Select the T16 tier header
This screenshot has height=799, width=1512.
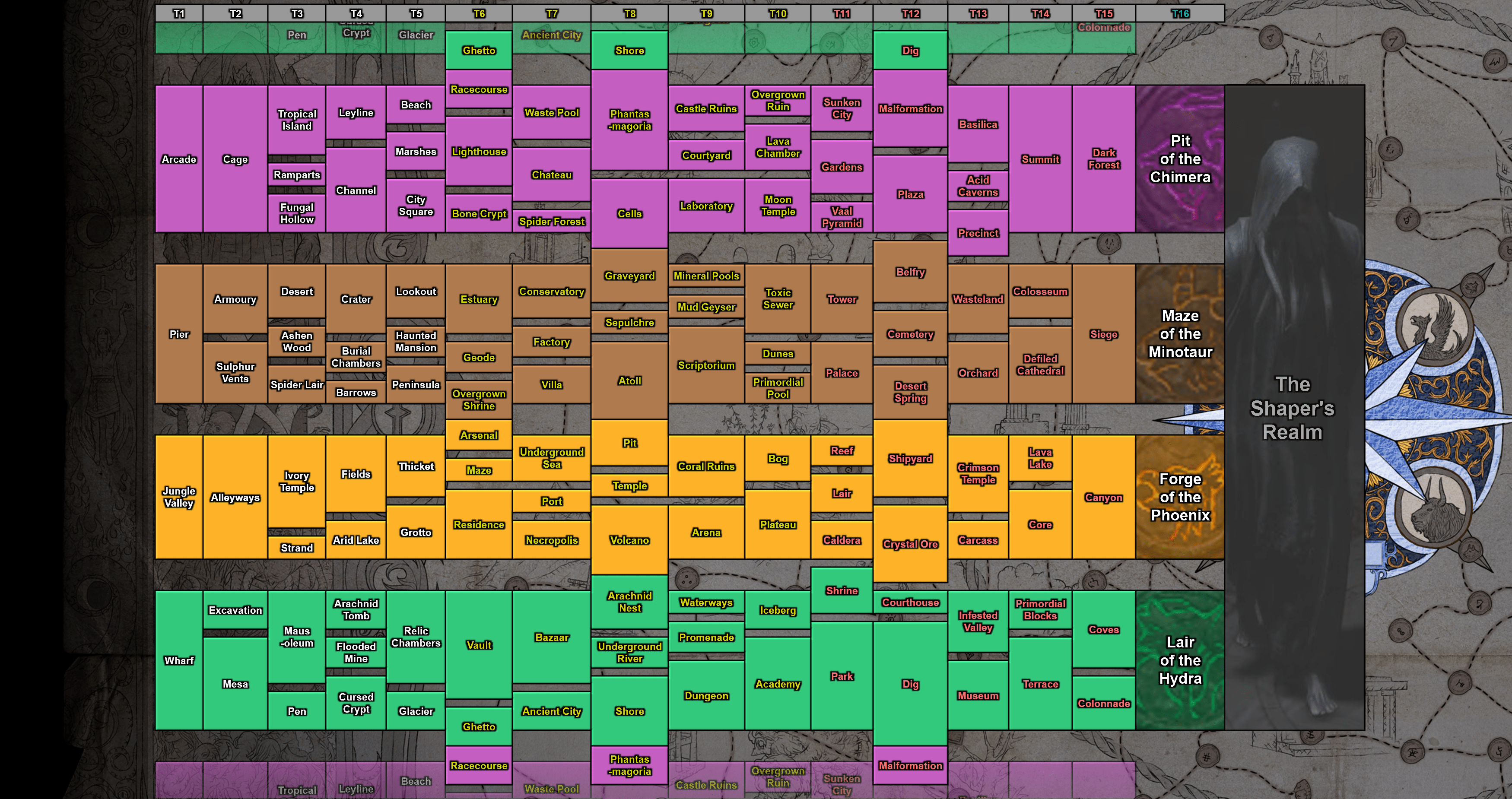pyautogui.click(x=1180, y=13)
